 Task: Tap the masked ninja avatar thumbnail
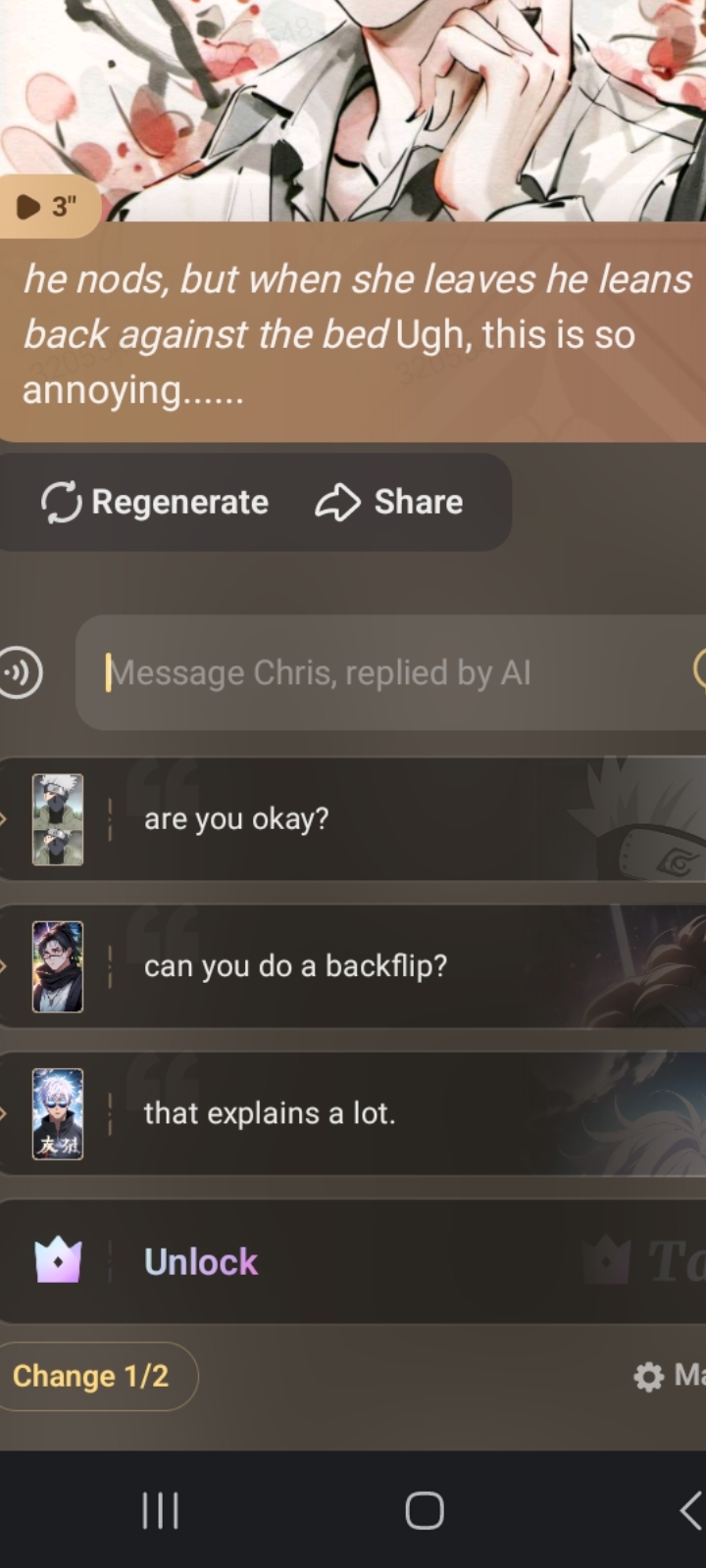point(58,819)
